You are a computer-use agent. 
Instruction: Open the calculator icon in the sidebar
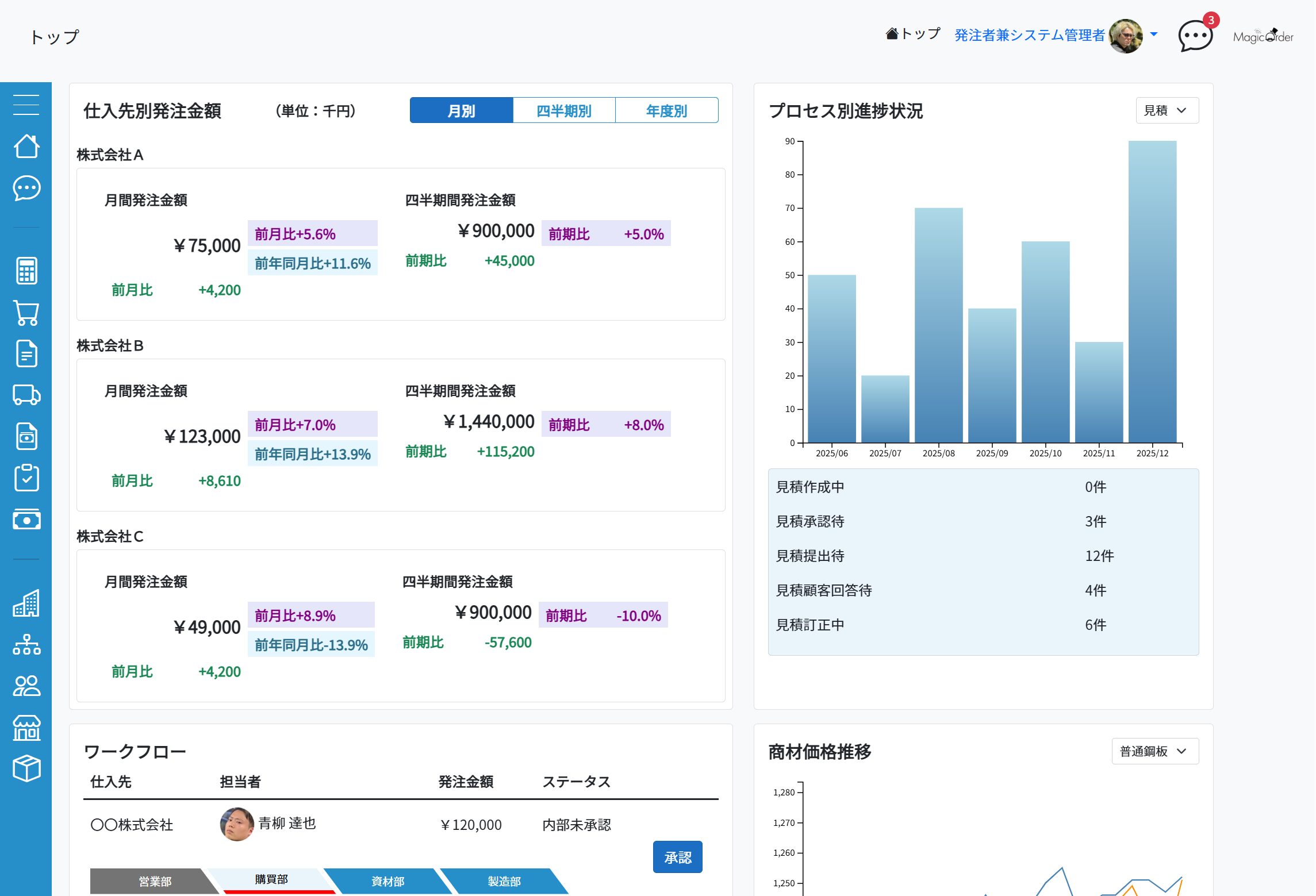(x=26, y=271)
